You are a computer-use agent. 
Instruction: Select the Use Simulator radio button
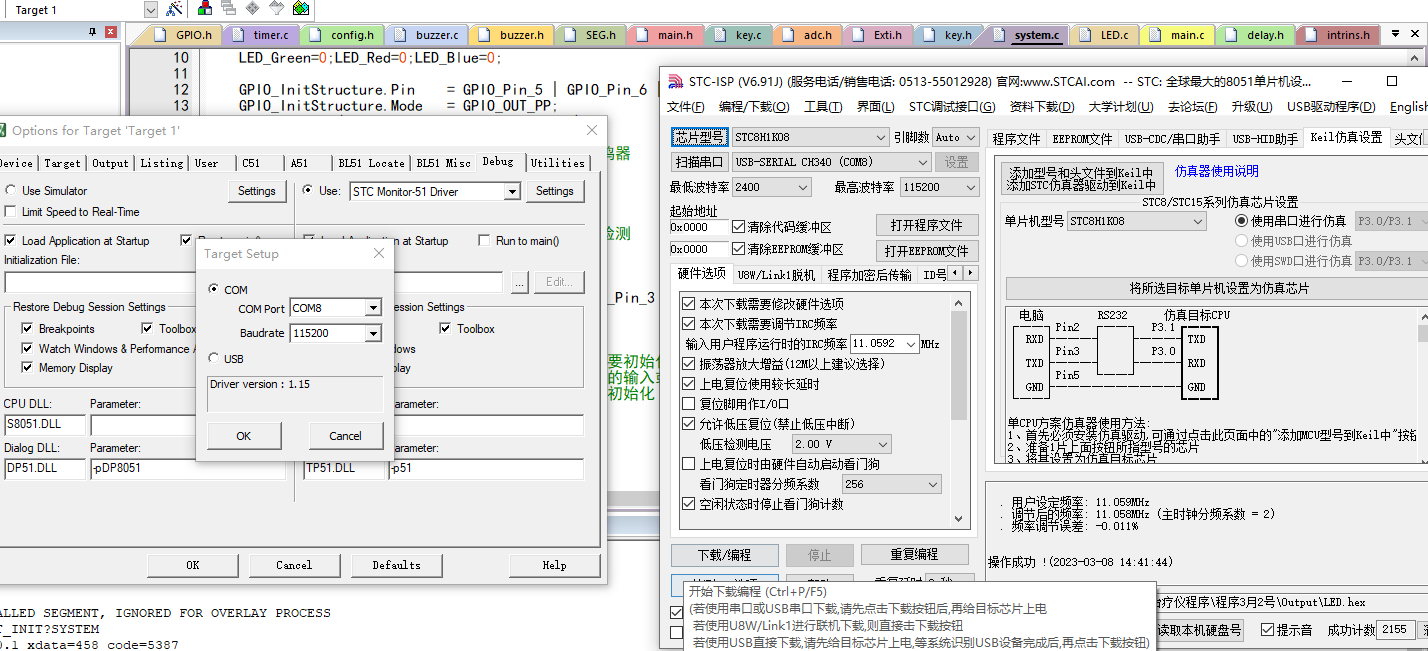11,190
